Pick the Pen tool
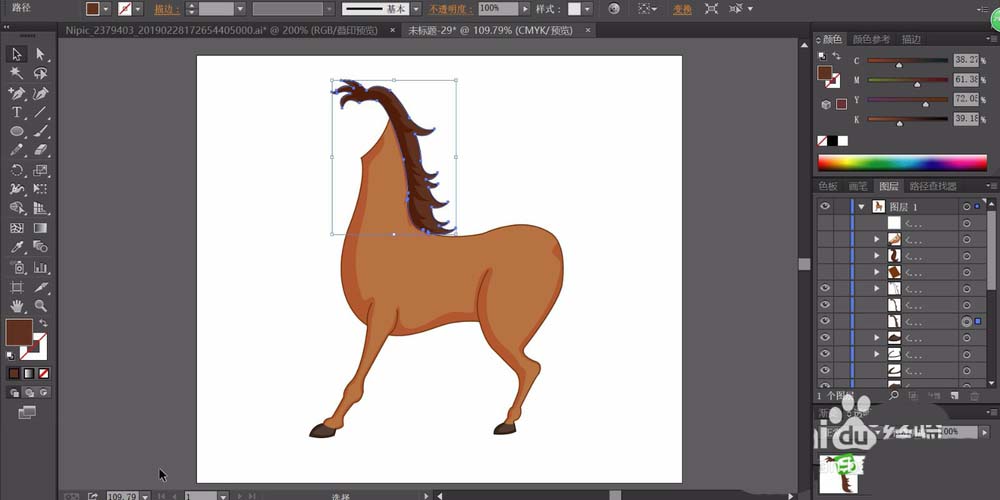The image size is (1000, 500). tap(17, 93)
